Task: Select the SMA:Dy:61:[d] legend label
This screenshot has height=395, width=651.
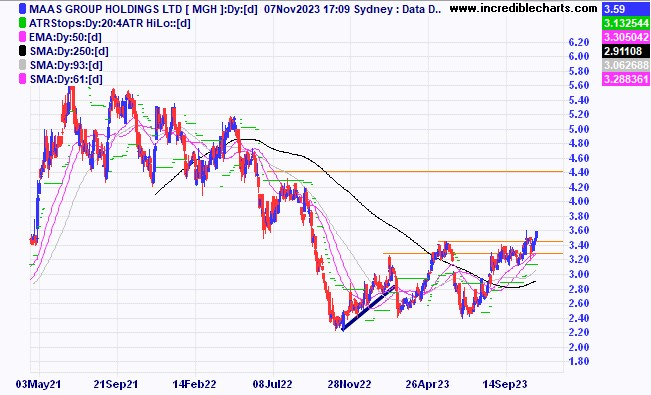Action: 66,79
